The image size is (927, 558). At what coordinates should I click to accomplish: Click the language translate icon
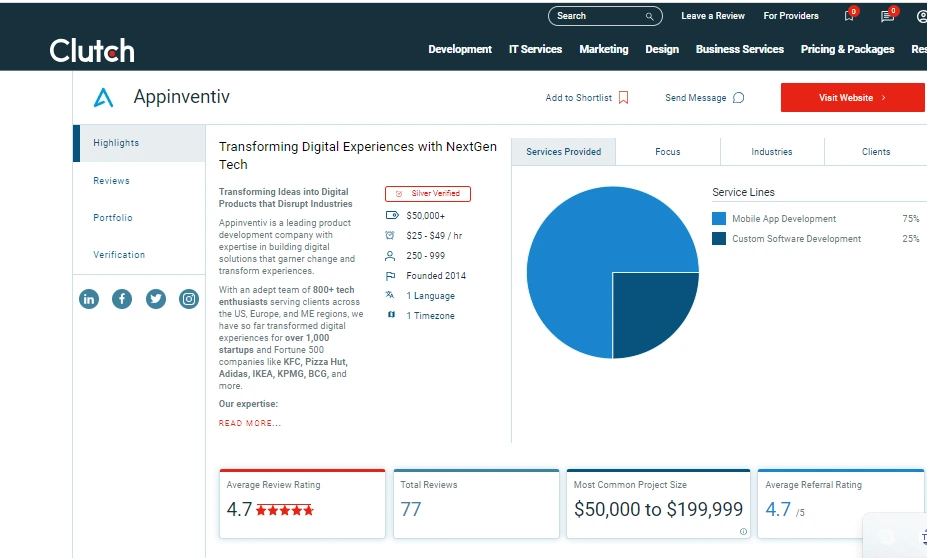point(390,295)
